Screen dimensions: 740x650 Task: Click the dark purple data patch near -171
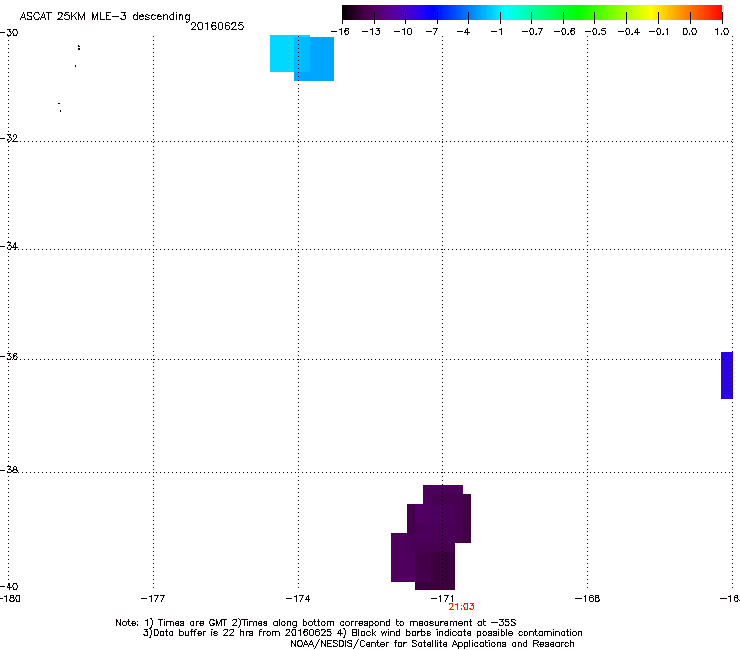pos(431,537)
